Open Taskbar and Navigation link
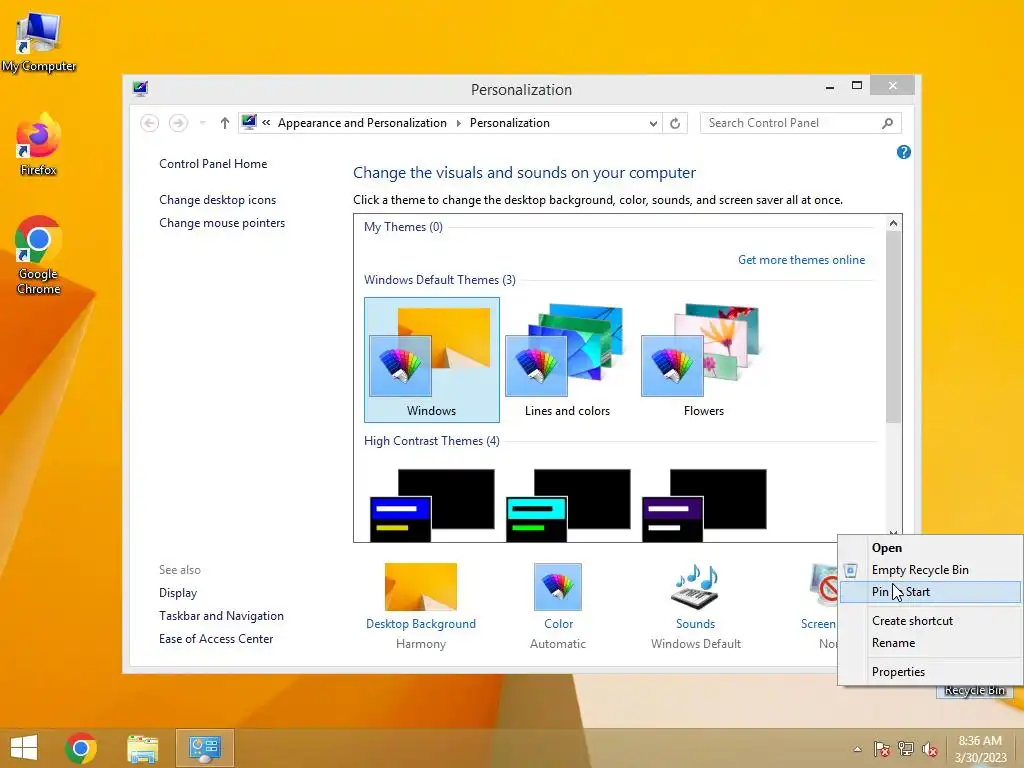 point(221,616)
